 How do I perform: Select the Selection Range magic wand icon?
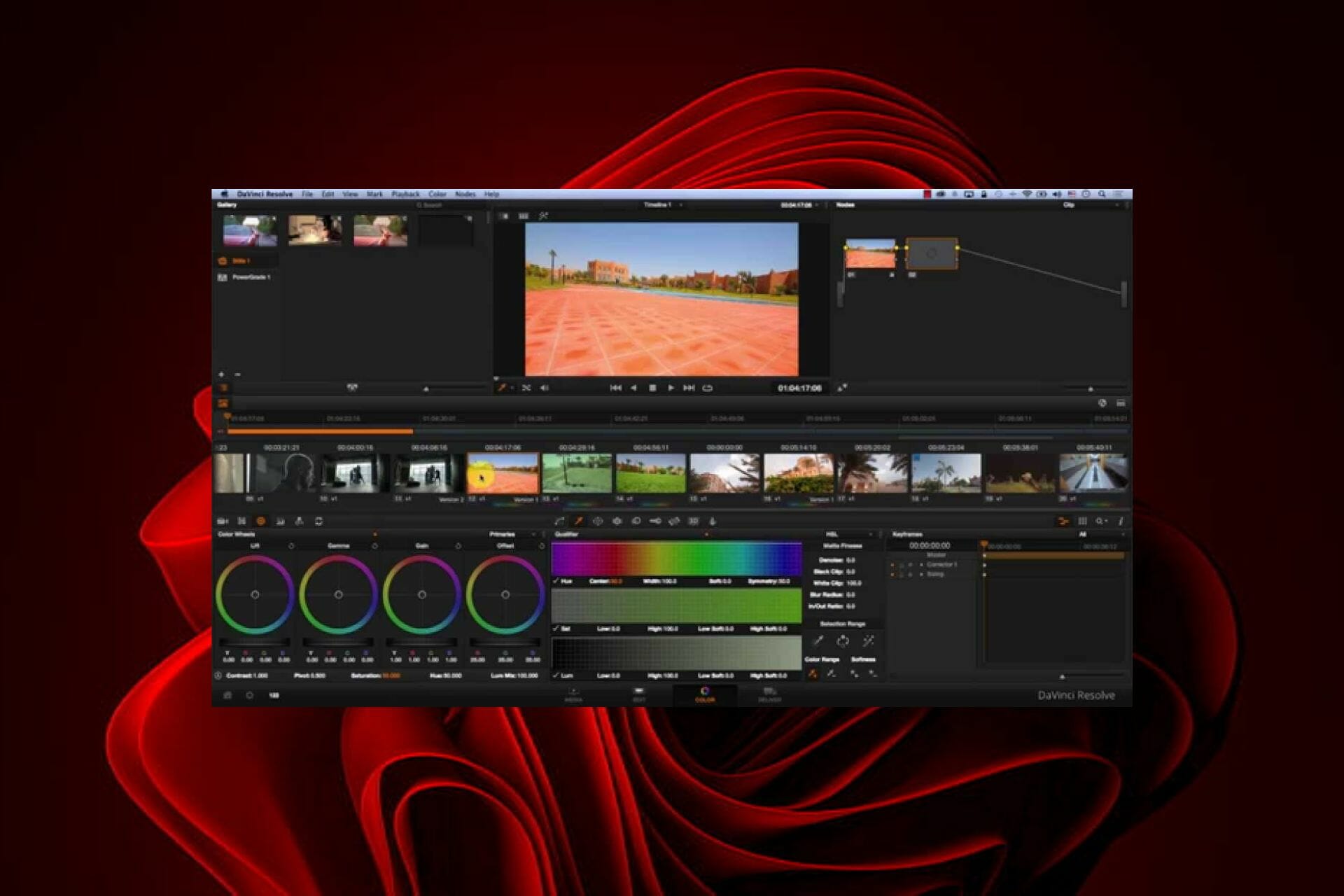[x=868, y=640]
